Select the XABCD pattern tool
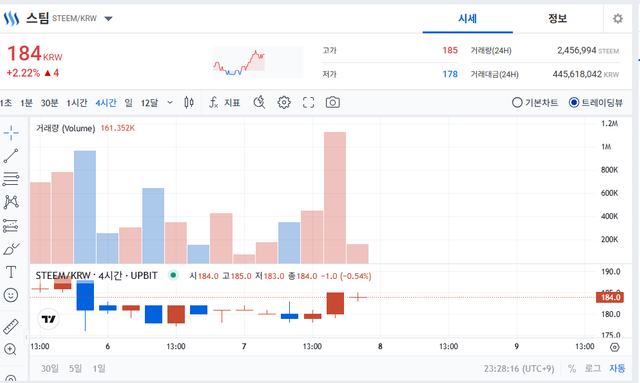The width and height of the screenshot is (640, 383). (x=11, y=202)
